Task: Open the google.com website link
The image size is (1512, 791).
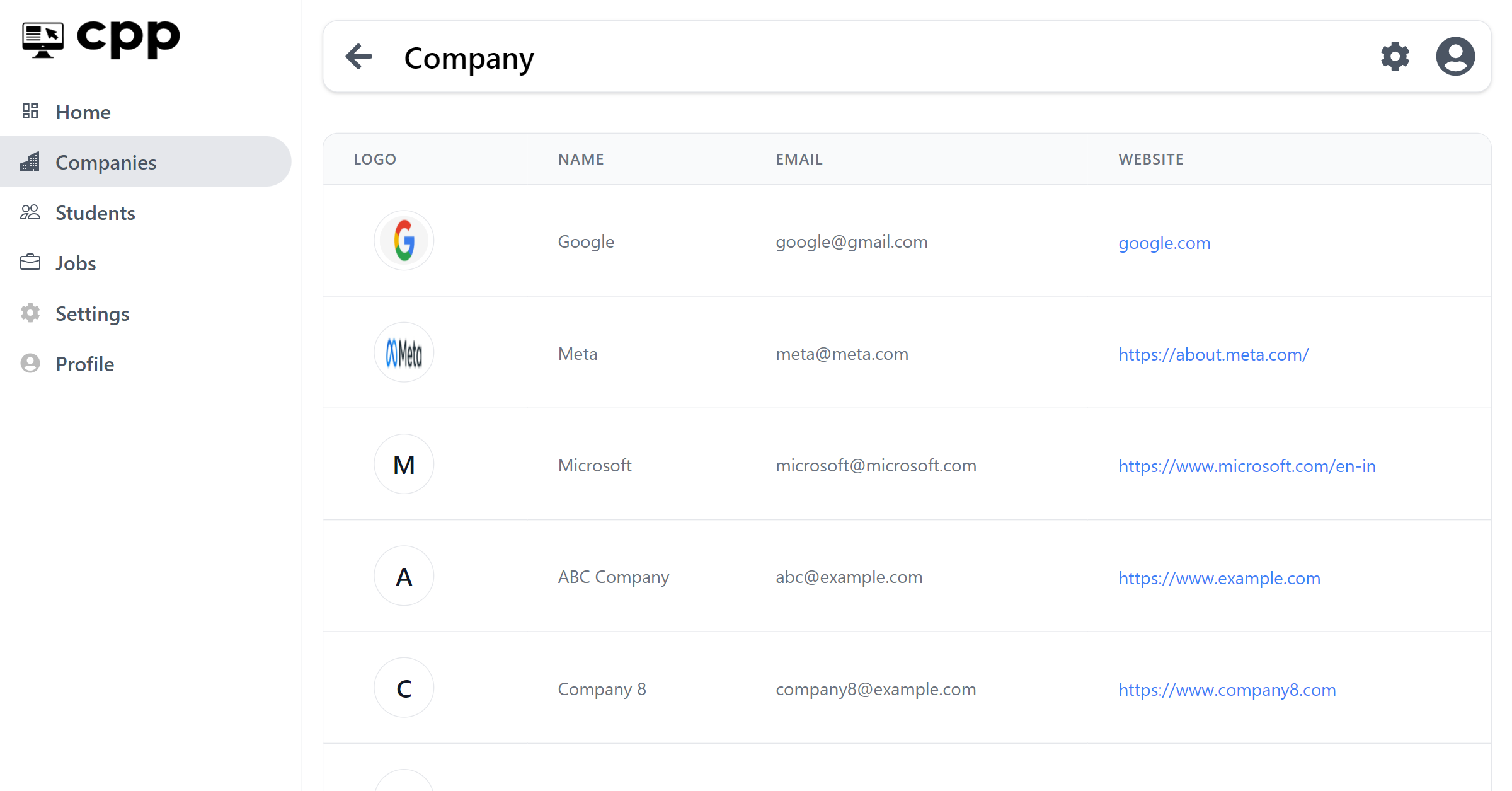Action: (1164, 243)
